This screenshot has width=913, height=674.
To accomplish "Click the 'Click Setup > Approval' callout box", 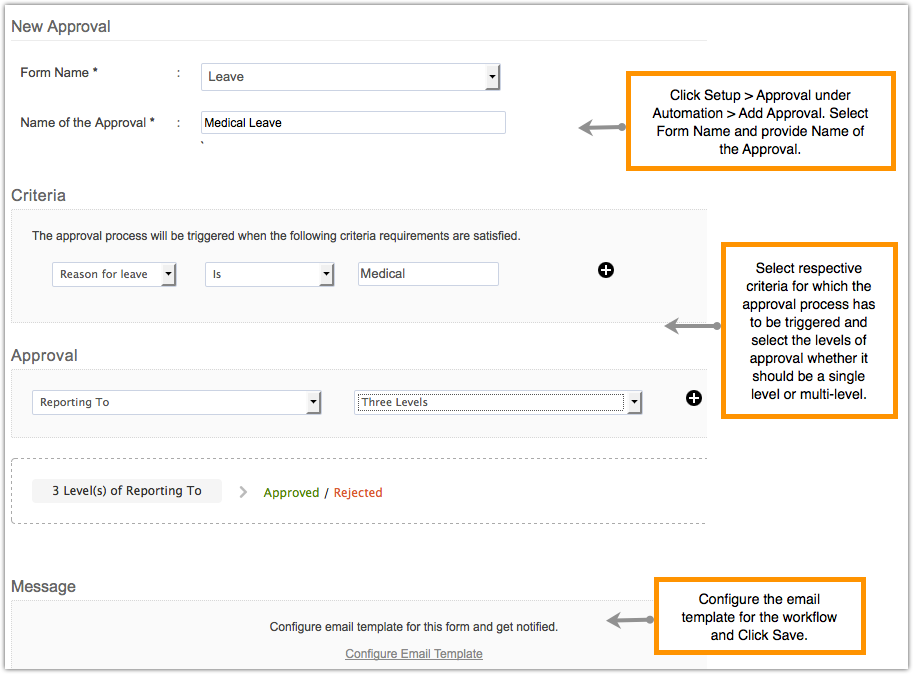I will click(760, 121).
